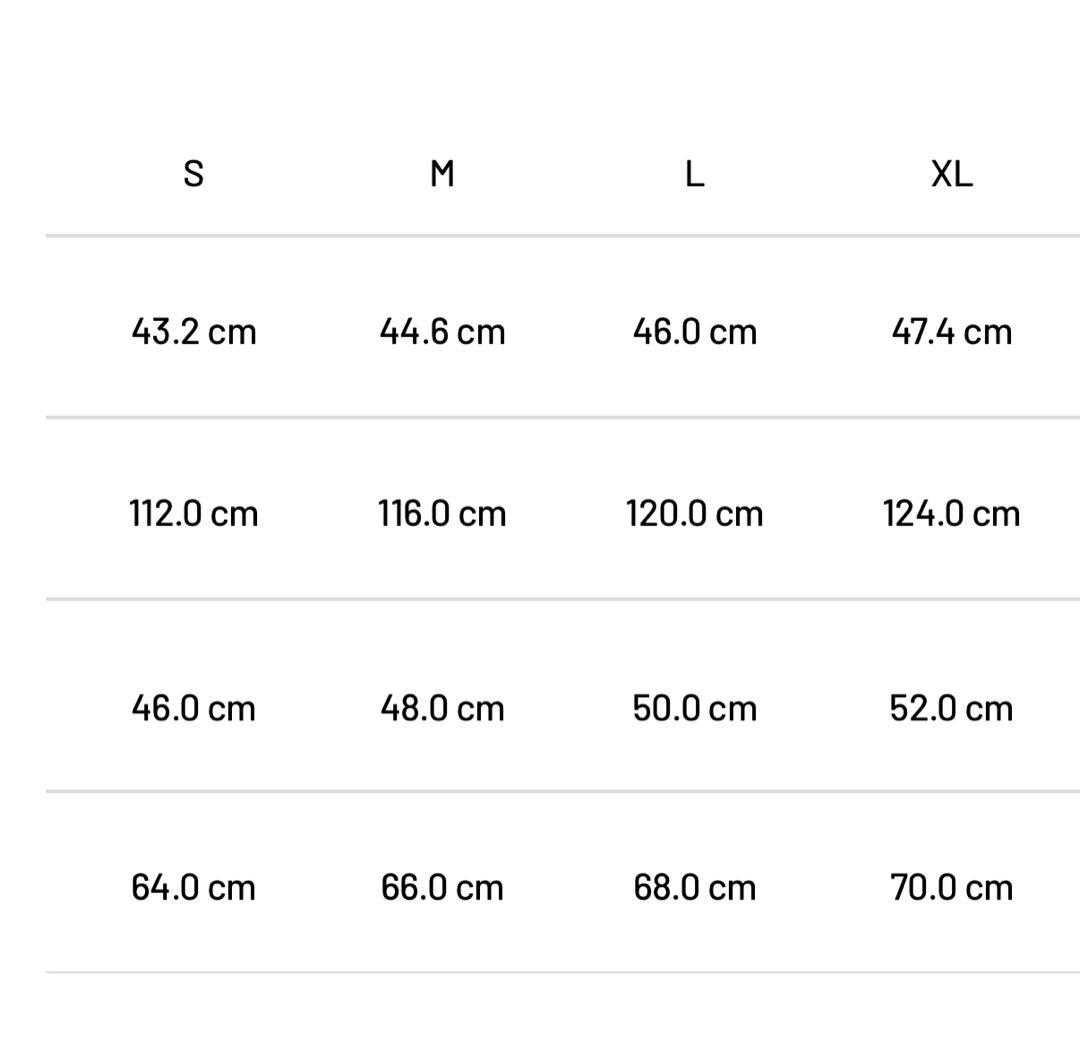This screenshot has width=1080, height=1054.
Task: Click the 43.2 cm cell
Action: pos(194,331)
